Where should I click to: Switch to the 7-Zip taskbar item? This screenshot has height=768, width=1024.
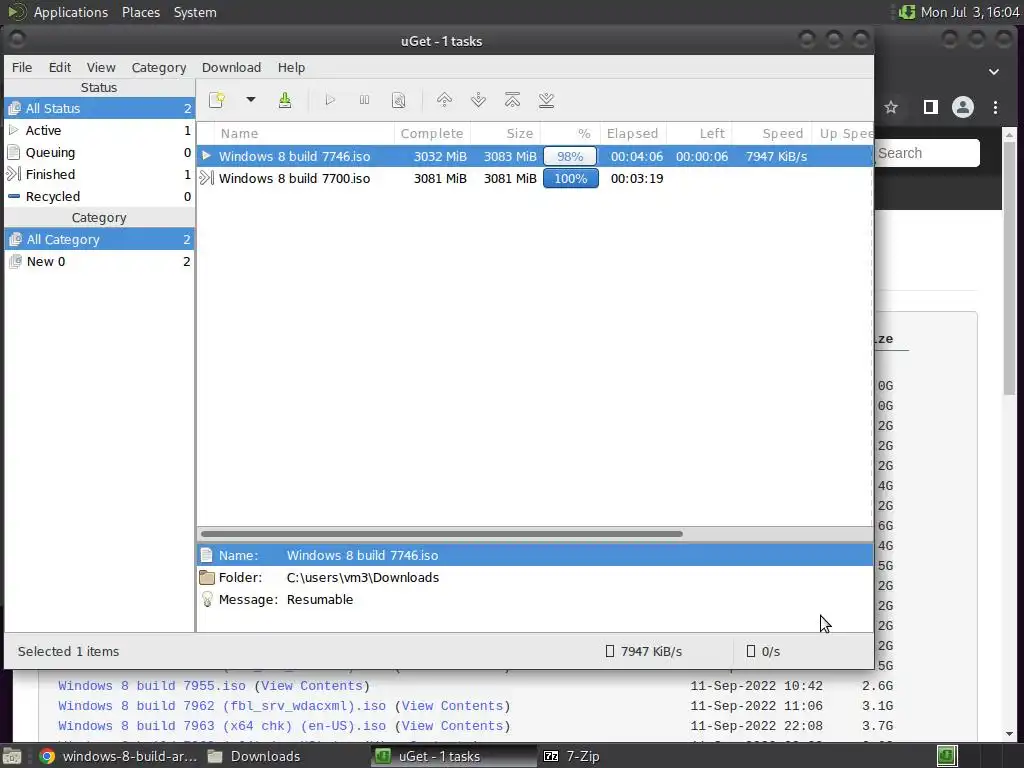pyautogui.click(x=572, y=756)
